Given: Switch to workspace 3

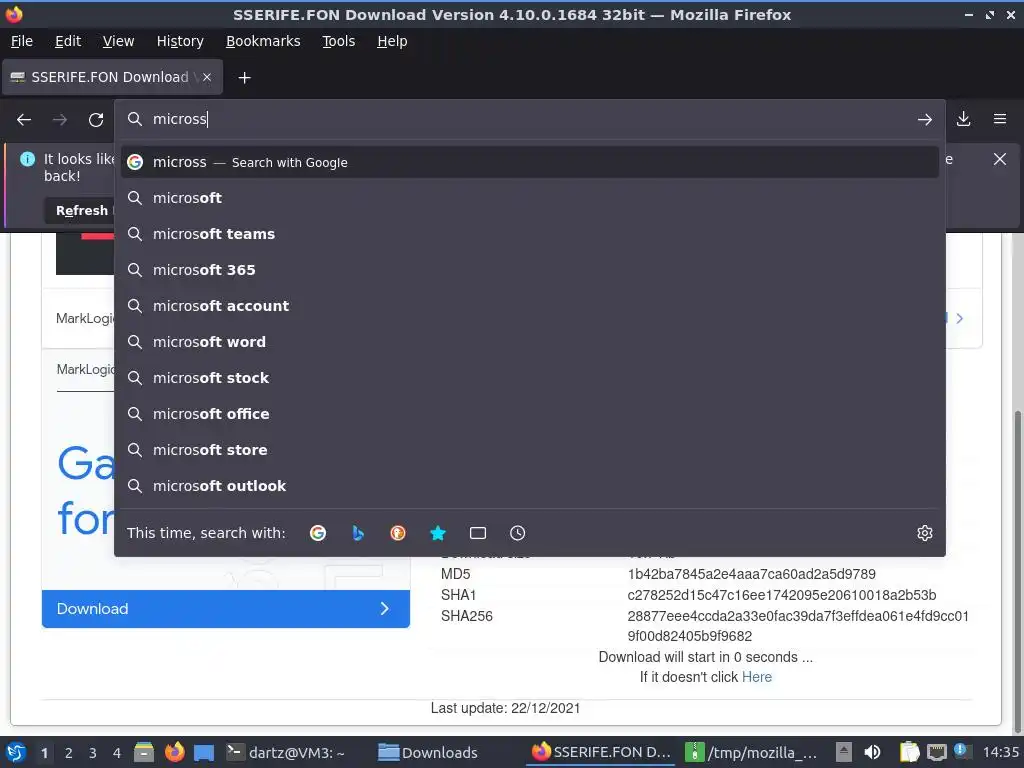Looking at the screenshot, I should click(x=93, y=753).
